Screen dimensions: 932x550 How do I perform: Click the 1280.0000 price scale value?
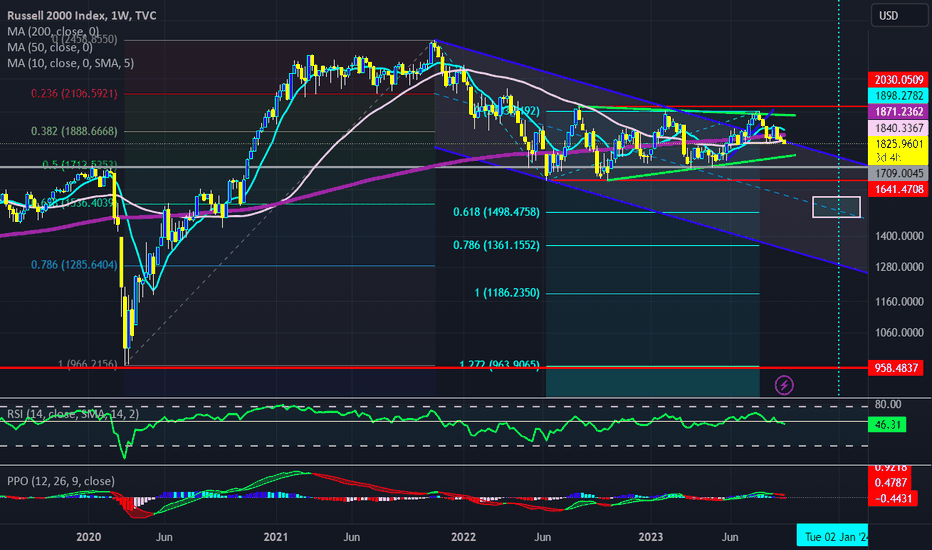click(899, 267)
